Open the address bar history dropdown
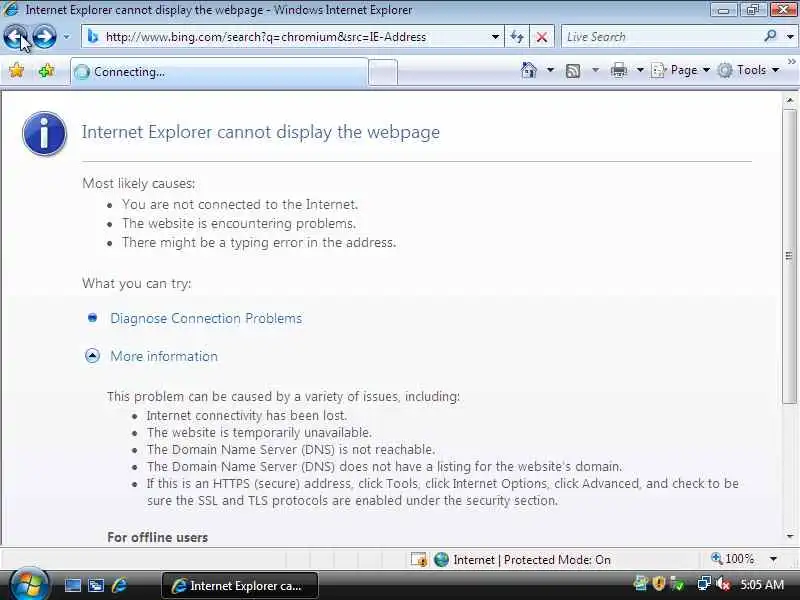Image resolution: width=800 pixels, height=600 pixels. (495, 37)
